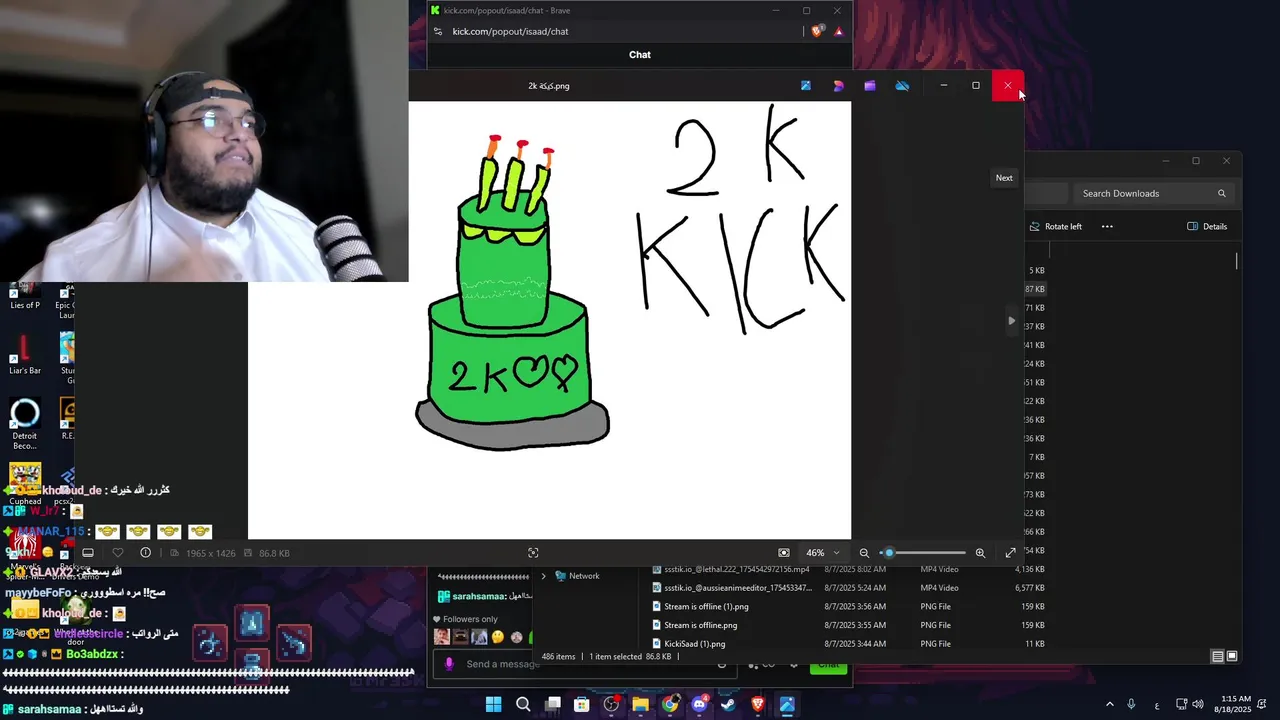The width and height of the screenshot is (1280, 720).
Task: Click Rotate left in Explorer toolbar
Action: coord(1055,226)
